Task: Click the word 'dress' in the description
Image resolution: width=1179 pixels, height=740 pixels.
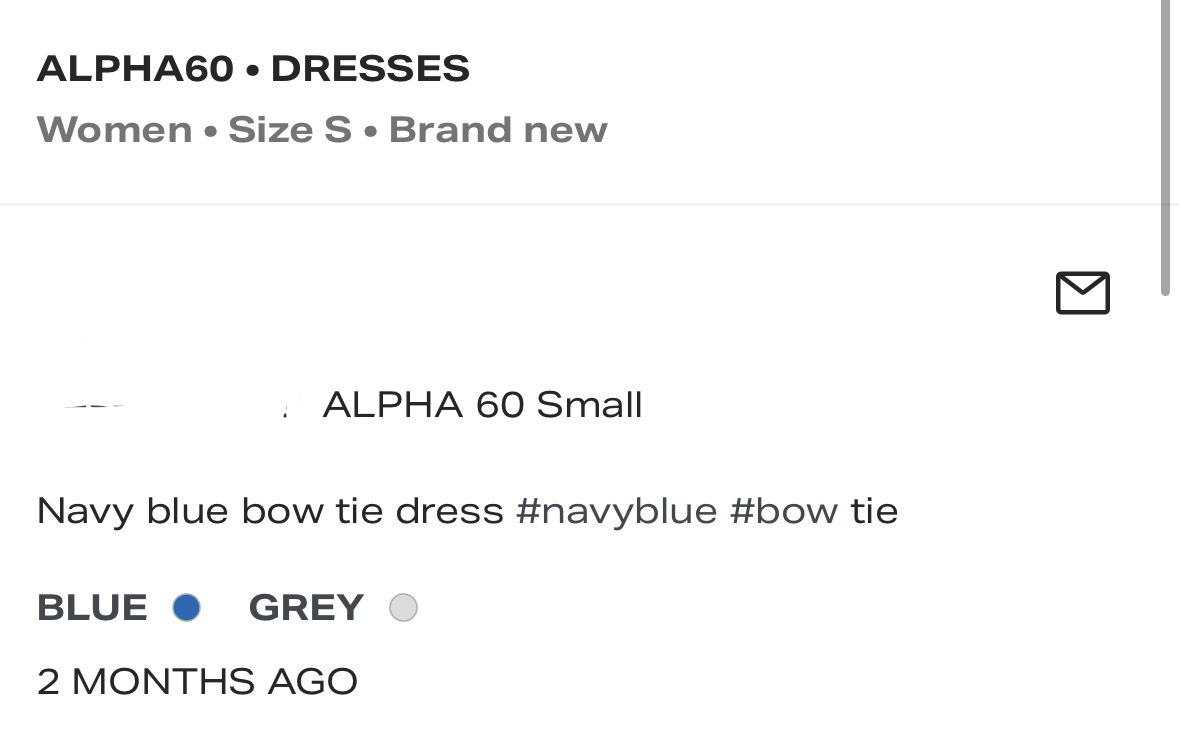Action: pyautogui.click(x=449, y=511)
